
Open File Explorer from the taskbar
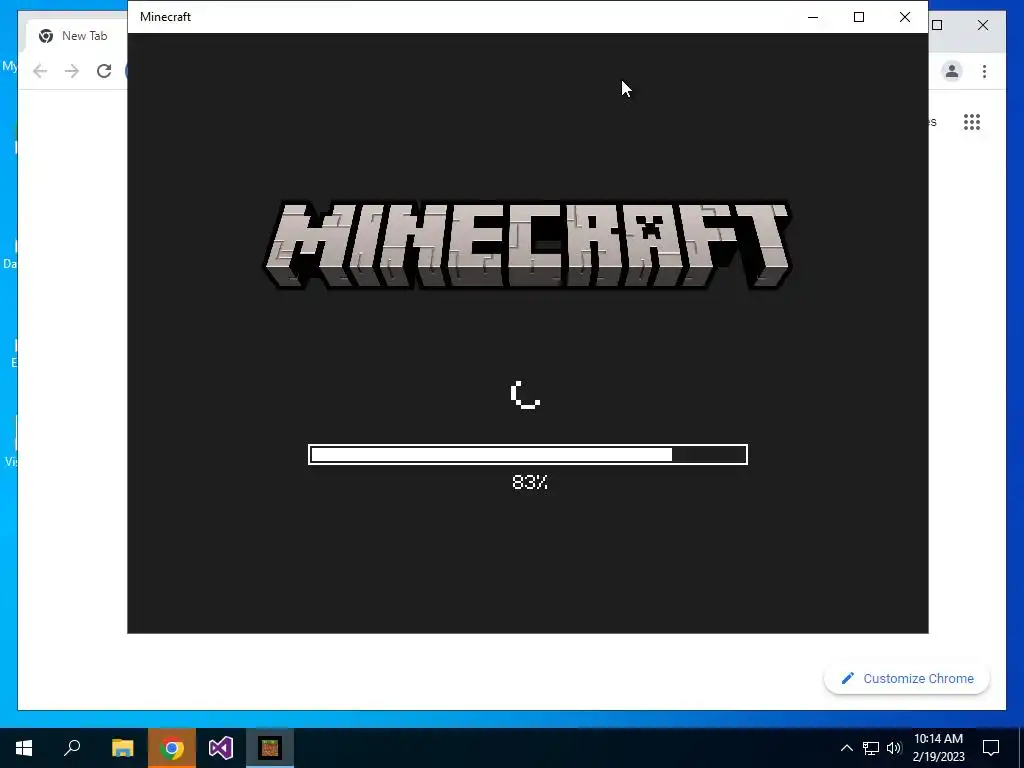coord(122,748)
